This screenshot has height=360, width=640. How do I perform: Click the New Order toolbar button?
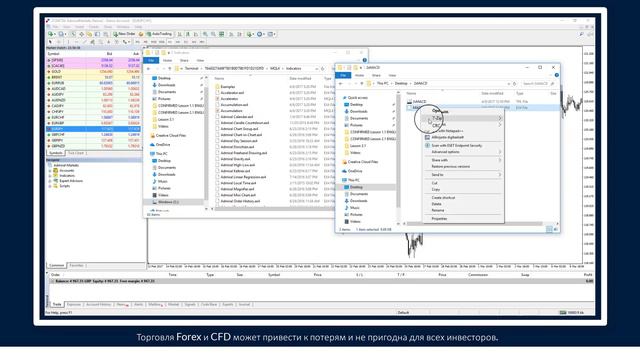[x=124, y=34]
